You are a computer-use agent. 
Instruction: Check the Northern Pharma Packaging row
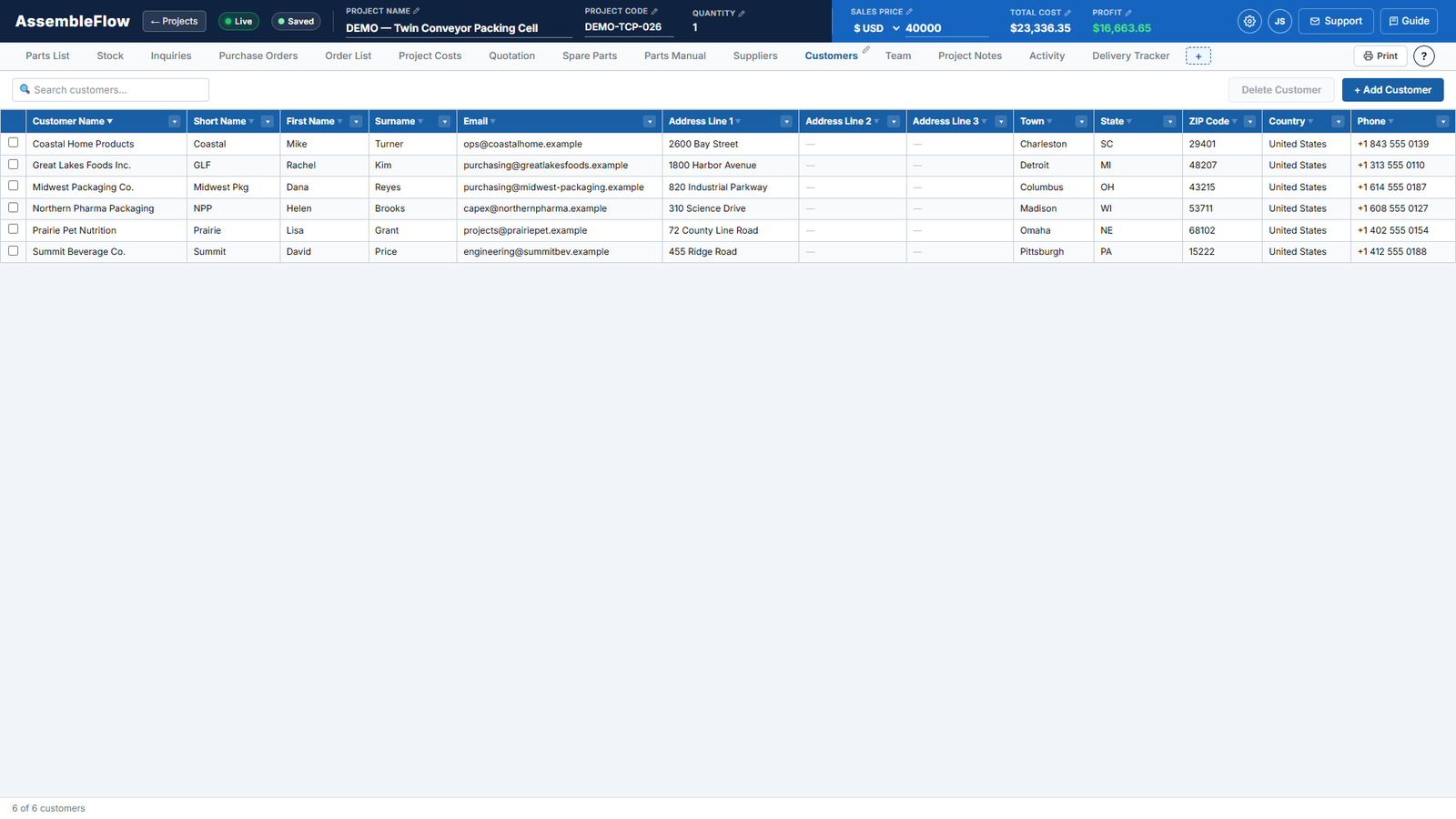click(x=14, y=207)
